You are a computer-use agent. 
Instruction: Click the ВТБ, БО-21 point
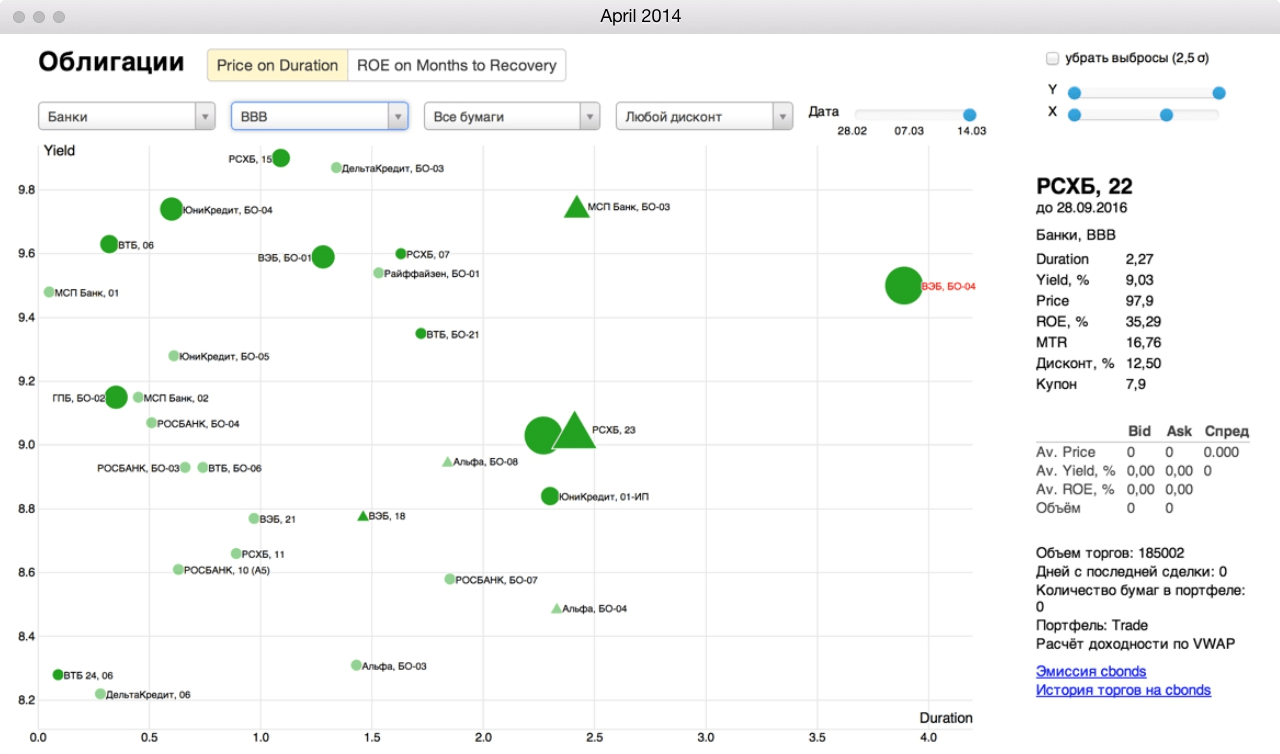421,334
